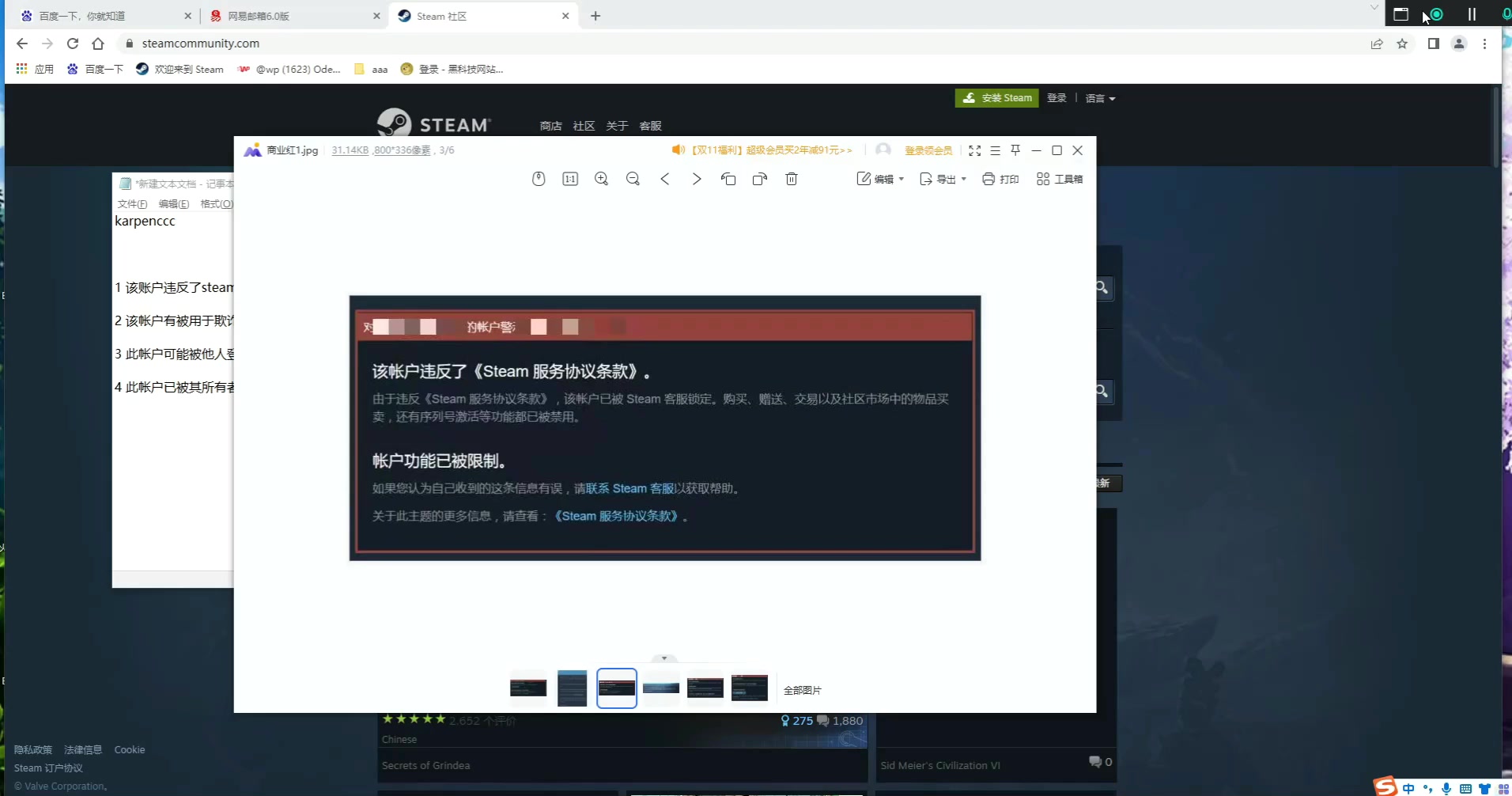Viewport: 1512px width, 796px height.
Task: Click 全部图片 to view all images
Action: coord(803,690)
